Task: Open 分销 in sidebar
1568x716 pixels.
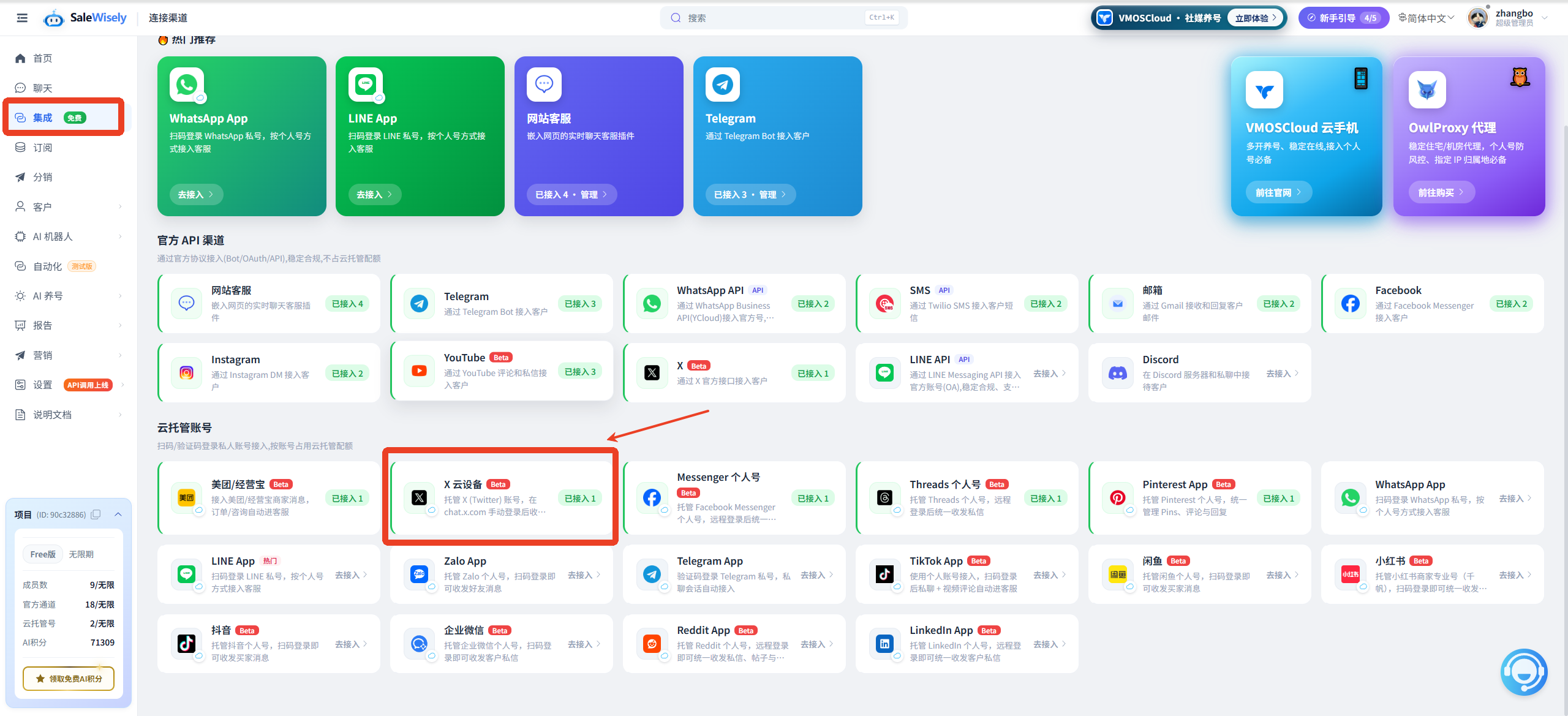Action: point(67,177)
